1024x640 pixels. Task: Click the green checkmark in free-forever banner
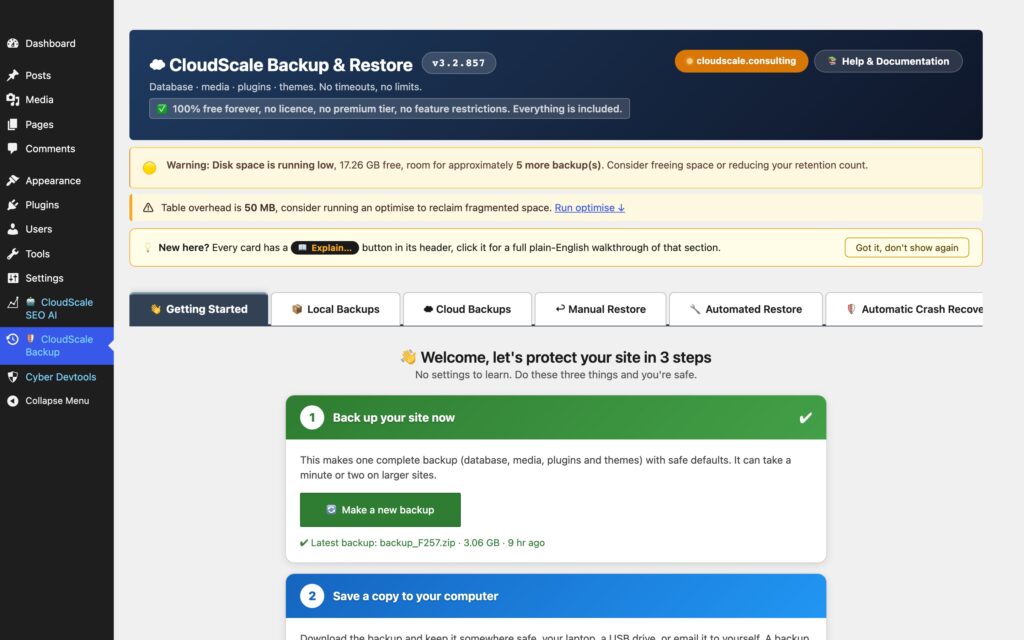click(162, 108)
